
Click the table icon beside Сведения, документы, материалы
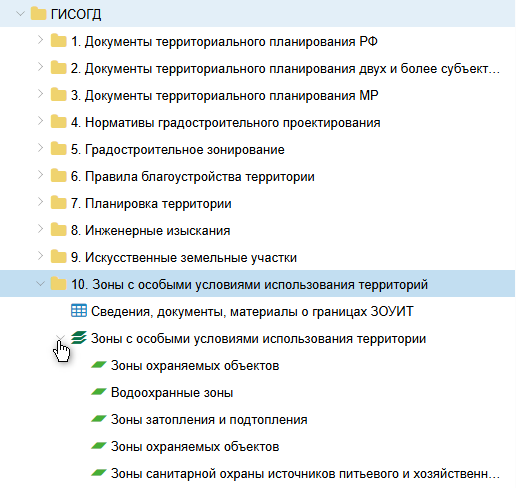pyautogui.click(x=79, y=310)
